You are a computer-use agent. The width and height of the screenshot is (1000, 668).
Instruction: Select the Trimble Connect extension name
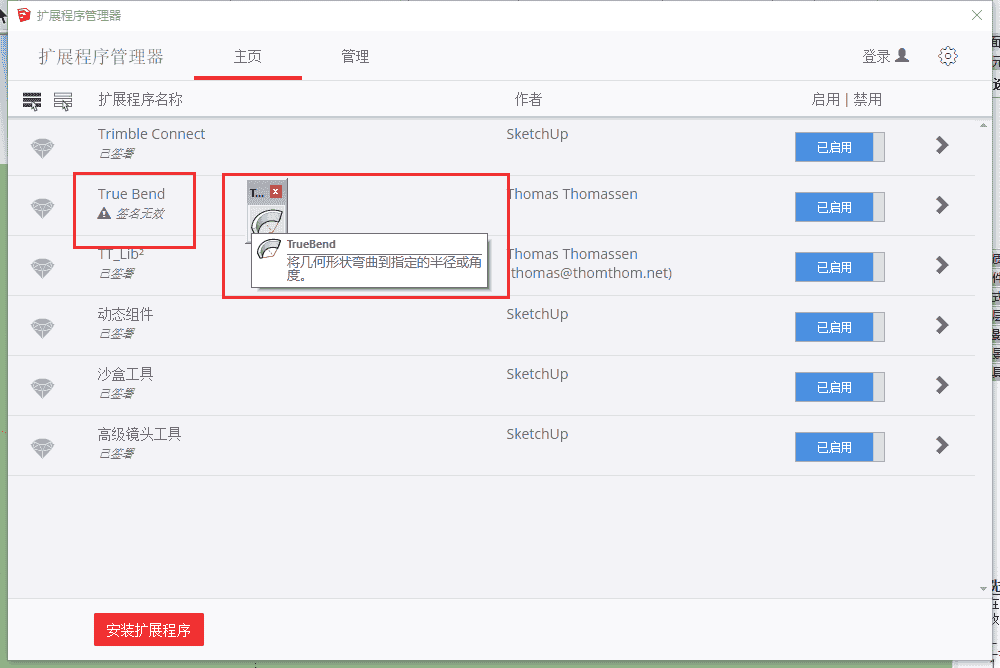[151, 134]
